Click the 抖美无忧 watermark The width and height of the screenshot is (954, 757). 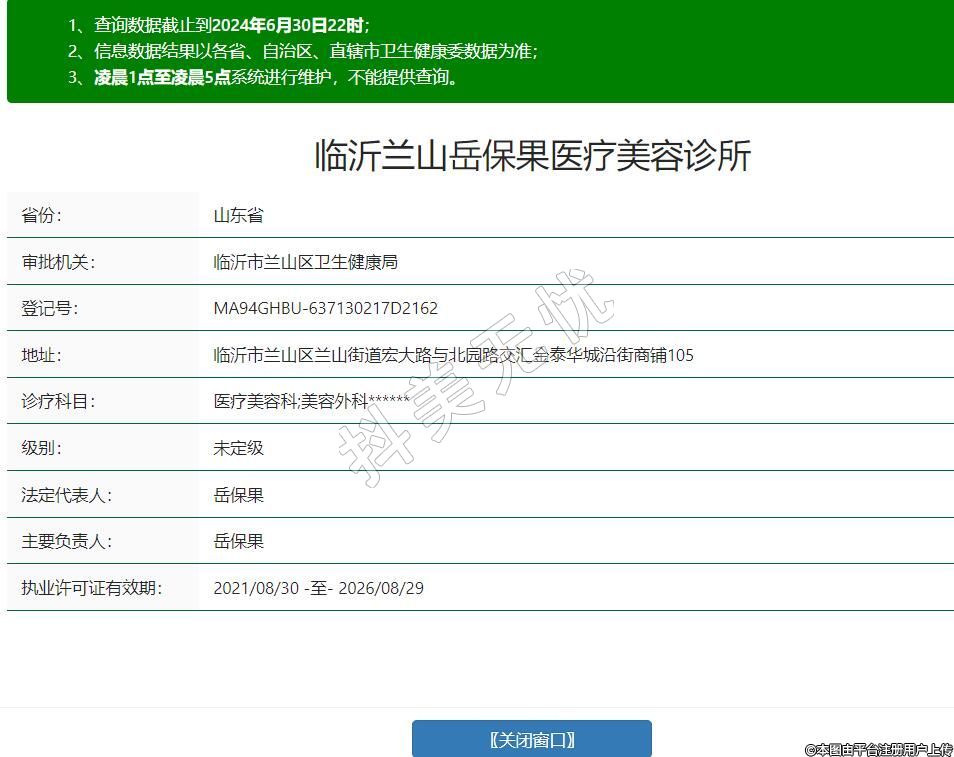(474, 378)
